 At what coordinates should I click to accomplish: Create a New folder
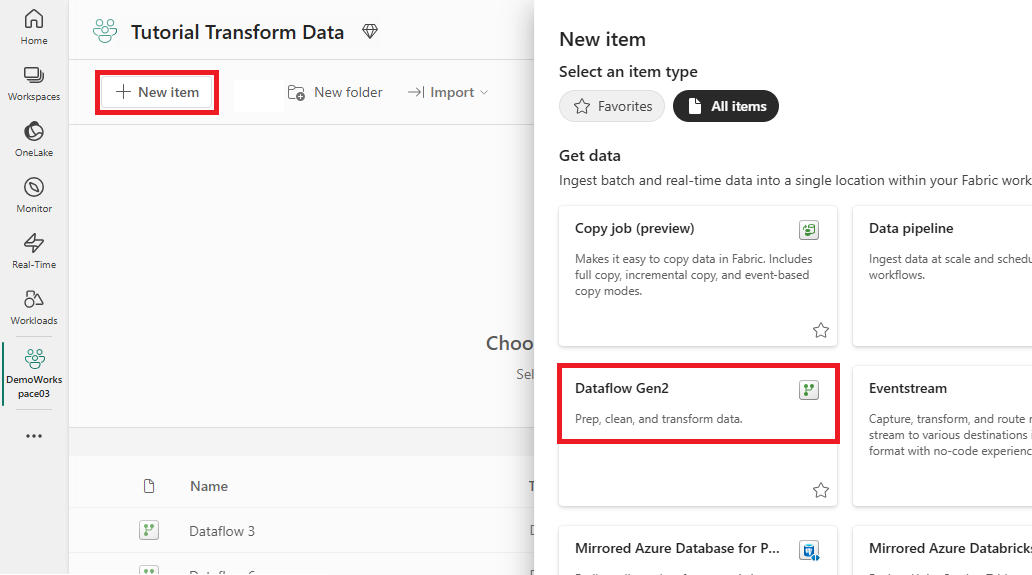tap(335, 92)
